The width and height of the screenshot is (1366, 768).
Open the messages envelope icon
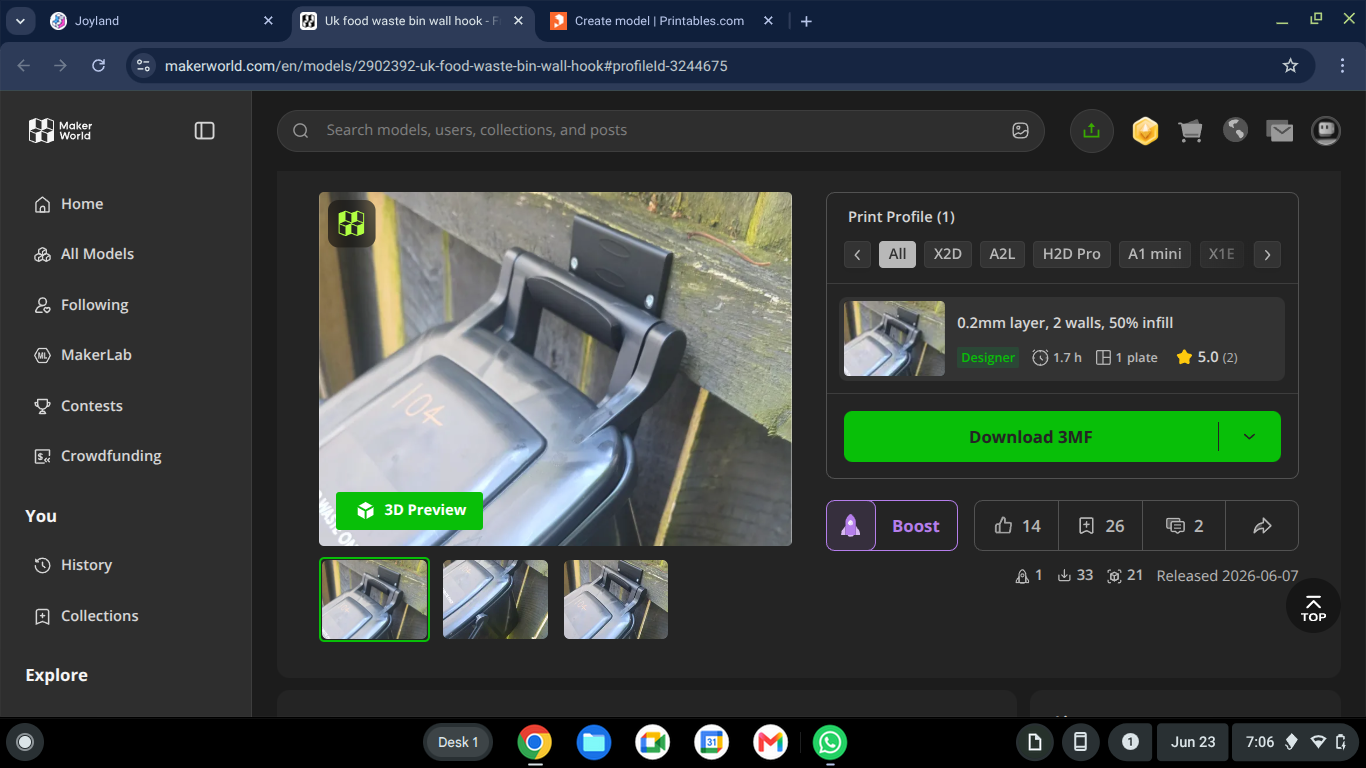[x=1280, y=131]
